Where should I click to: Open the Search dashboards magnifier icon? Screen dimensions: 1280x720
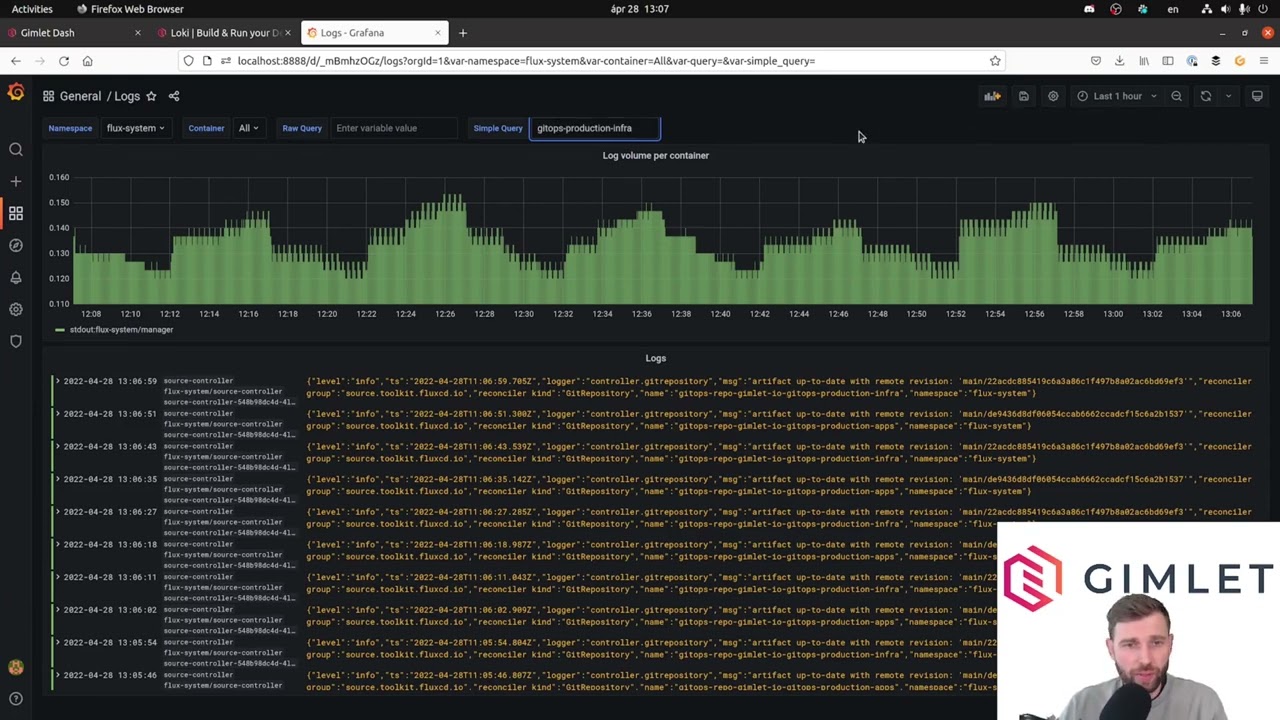[16, 150]
